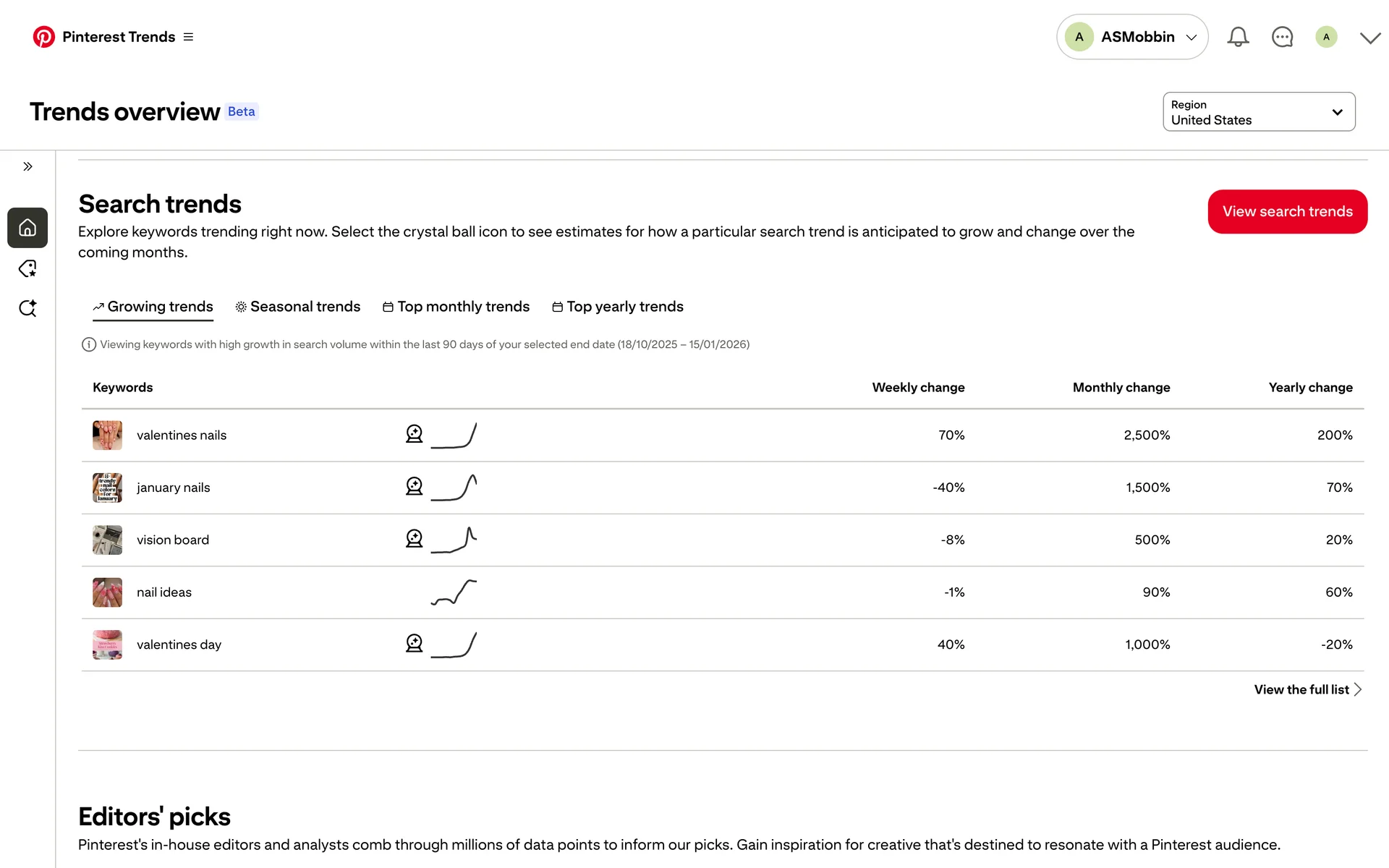
Task: Click the Home icon in sidebar
Action: [27, 228]
